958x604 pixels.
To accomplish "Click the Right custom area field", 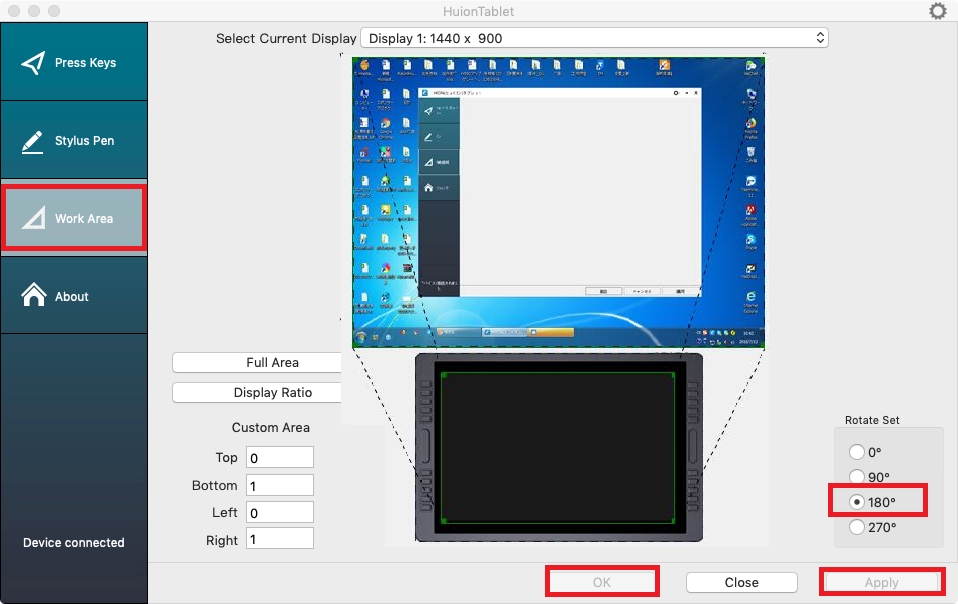I will (280, 539).
